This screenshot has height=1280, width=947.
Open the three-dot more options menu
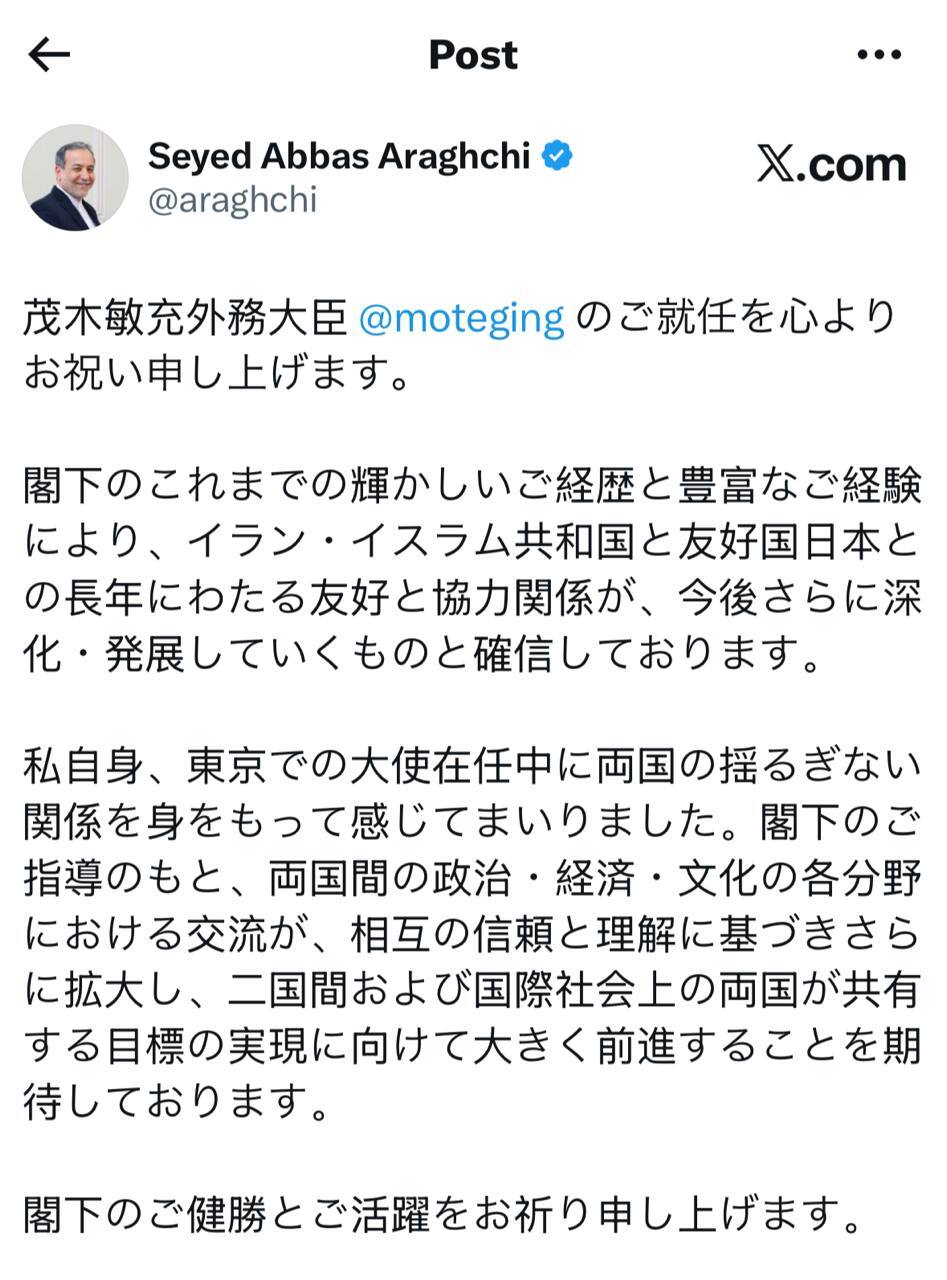tap(879, 56)
